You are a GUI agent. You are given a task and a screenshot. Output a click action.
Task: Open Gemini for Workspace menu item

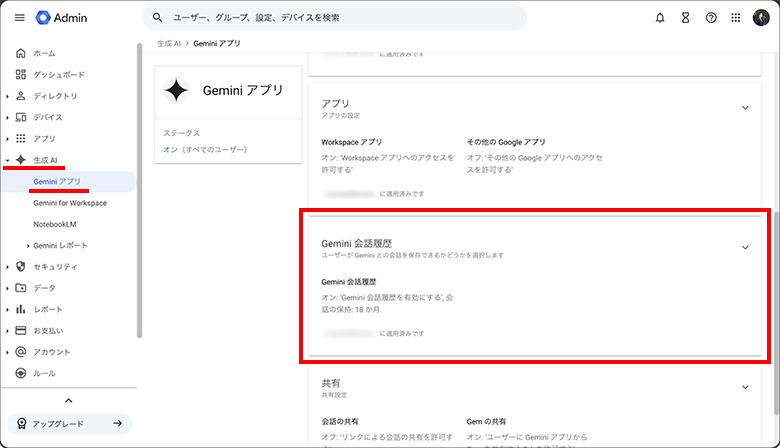[x=70, y=203]
